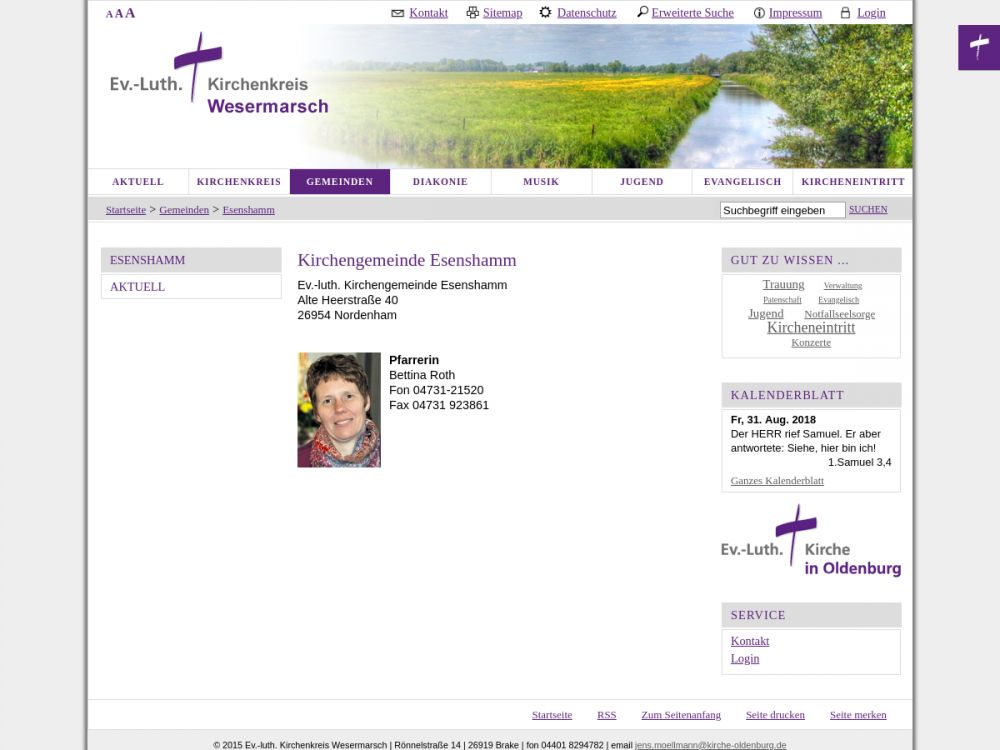Click the gear icon next to Datenschutz
This screenshot has width=1000, height=750.
tap(545, 13)
